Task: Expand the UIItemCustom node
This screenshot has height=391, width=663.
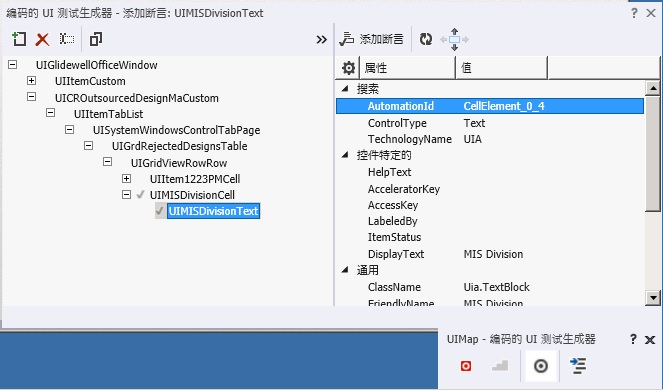Action: (x=31, y=80)
